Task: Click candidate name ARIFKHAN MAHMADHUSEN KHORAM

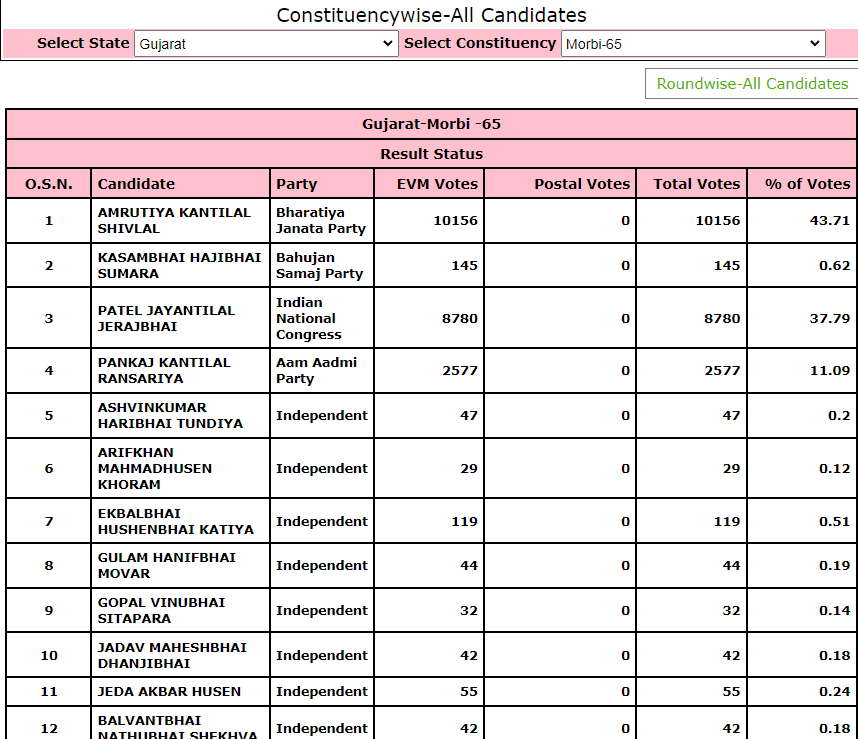Action: point(155,468)
